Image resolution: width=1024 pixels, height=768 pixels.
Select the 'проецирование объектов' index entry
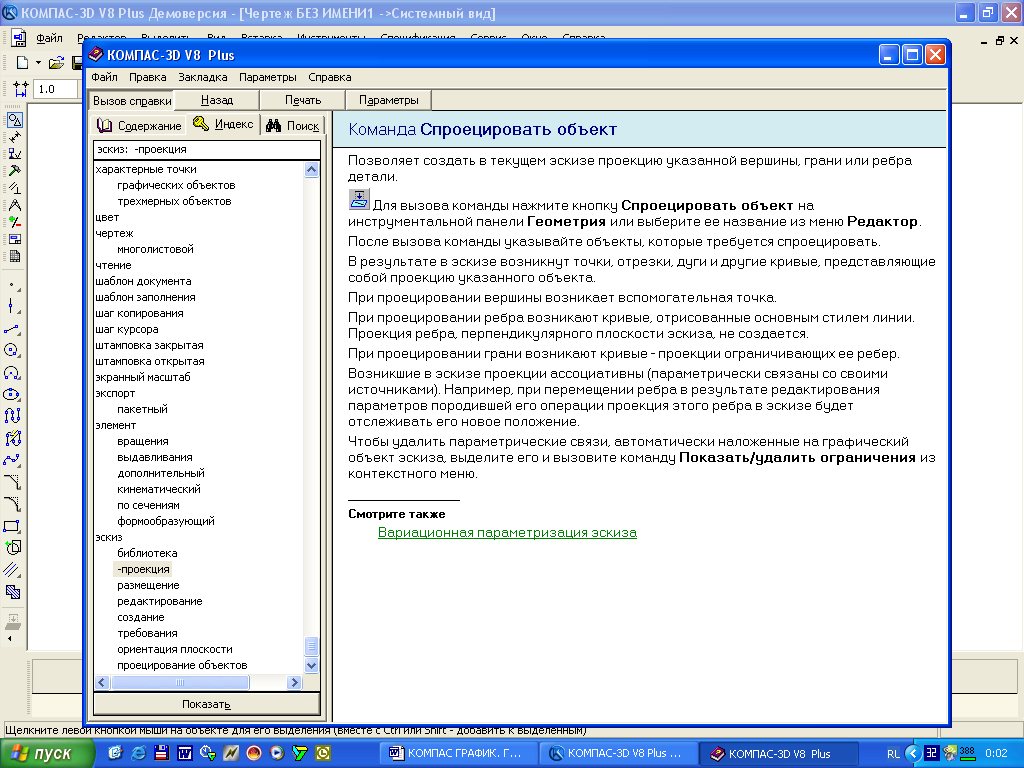(x=182, y=665)
